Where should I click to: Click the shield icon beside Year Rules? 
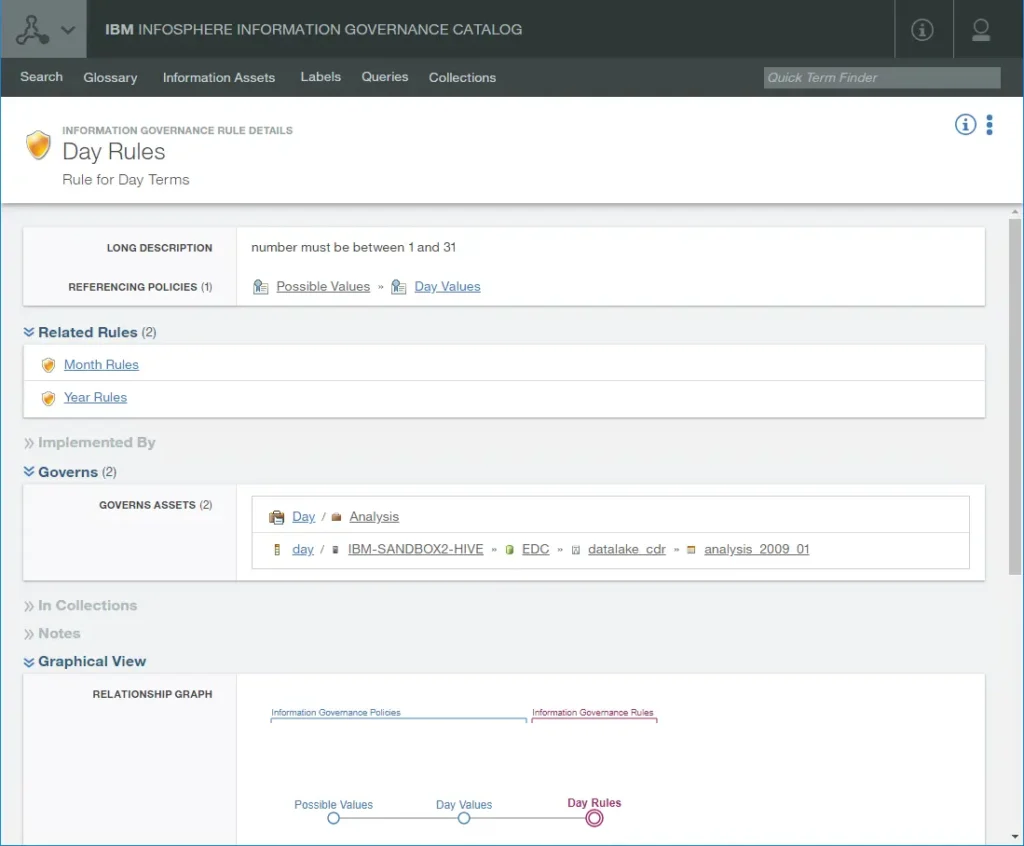tap(48, 397)
